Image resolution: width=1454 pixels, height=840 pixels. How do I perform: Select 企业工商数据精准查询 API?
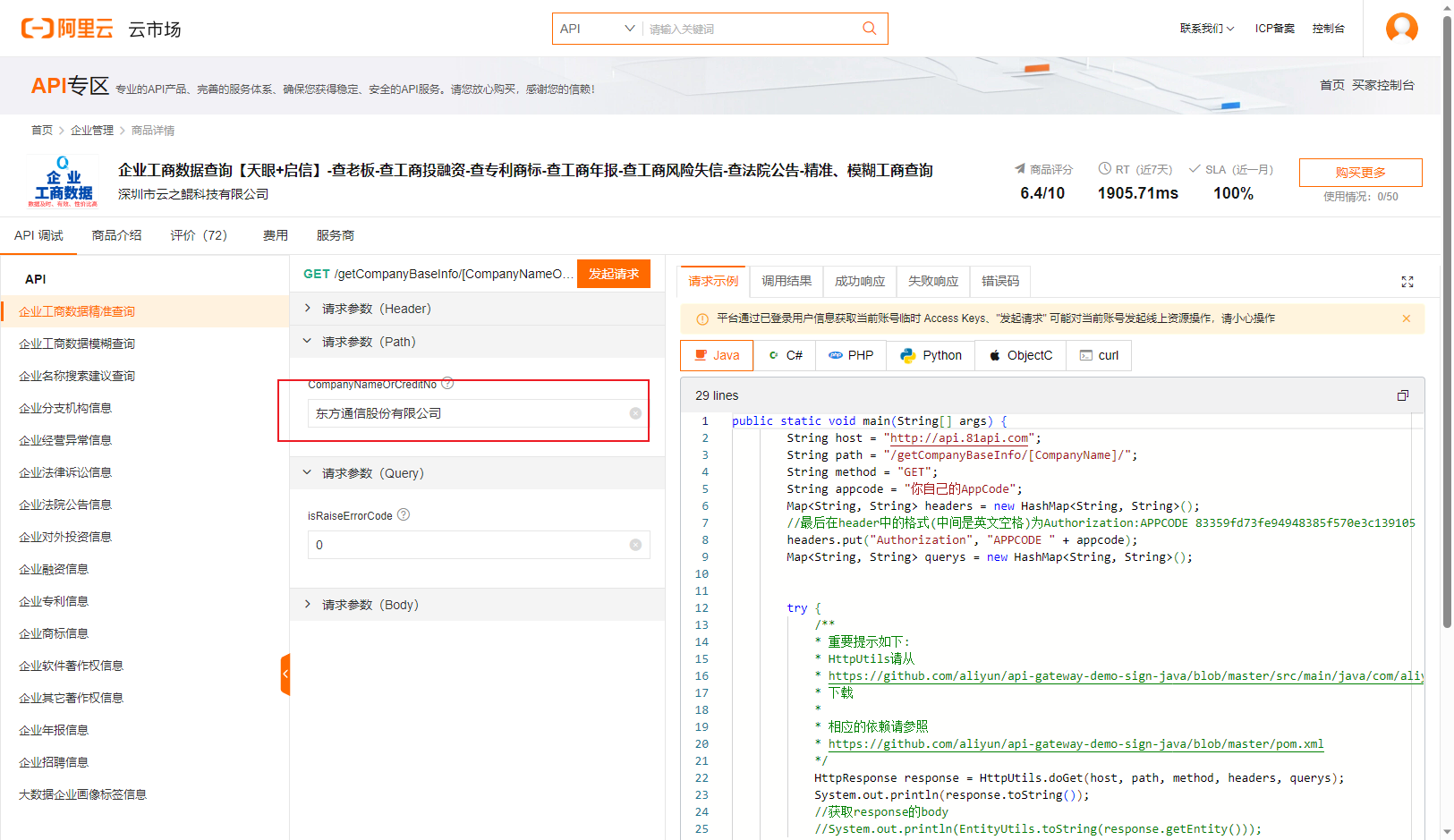(x=144, y=311)
